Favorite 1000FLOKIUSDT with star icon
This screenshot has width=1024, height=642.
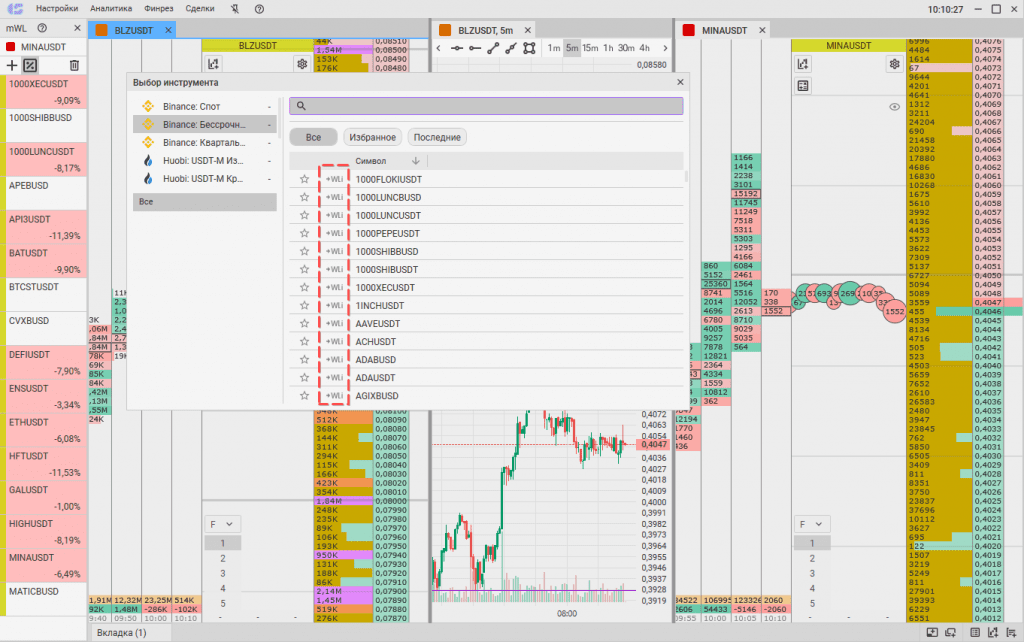(x=304, y=179)
